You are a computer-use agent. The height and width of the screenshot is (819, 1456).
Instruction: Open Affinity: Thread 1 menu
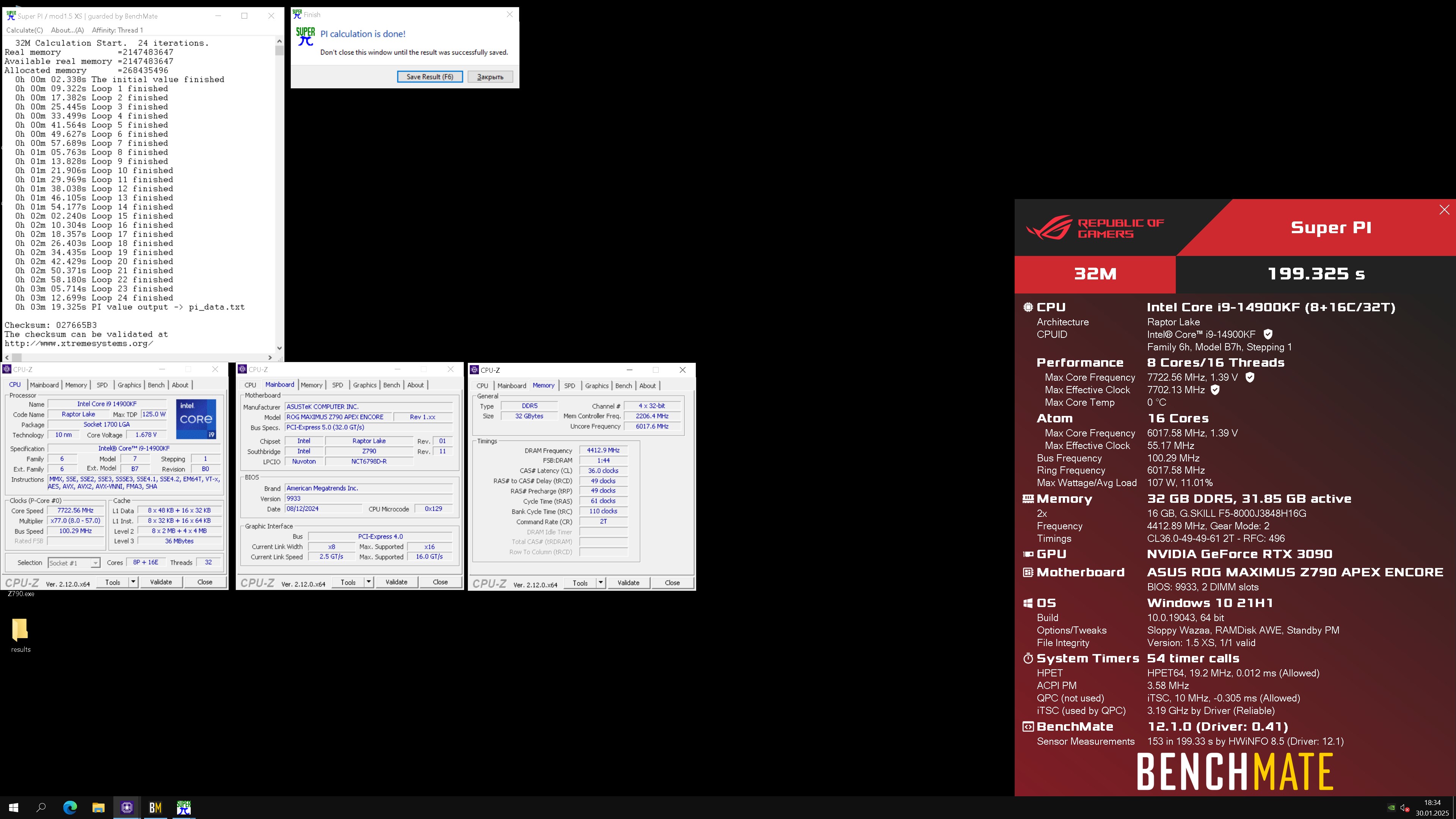point(117,30)
